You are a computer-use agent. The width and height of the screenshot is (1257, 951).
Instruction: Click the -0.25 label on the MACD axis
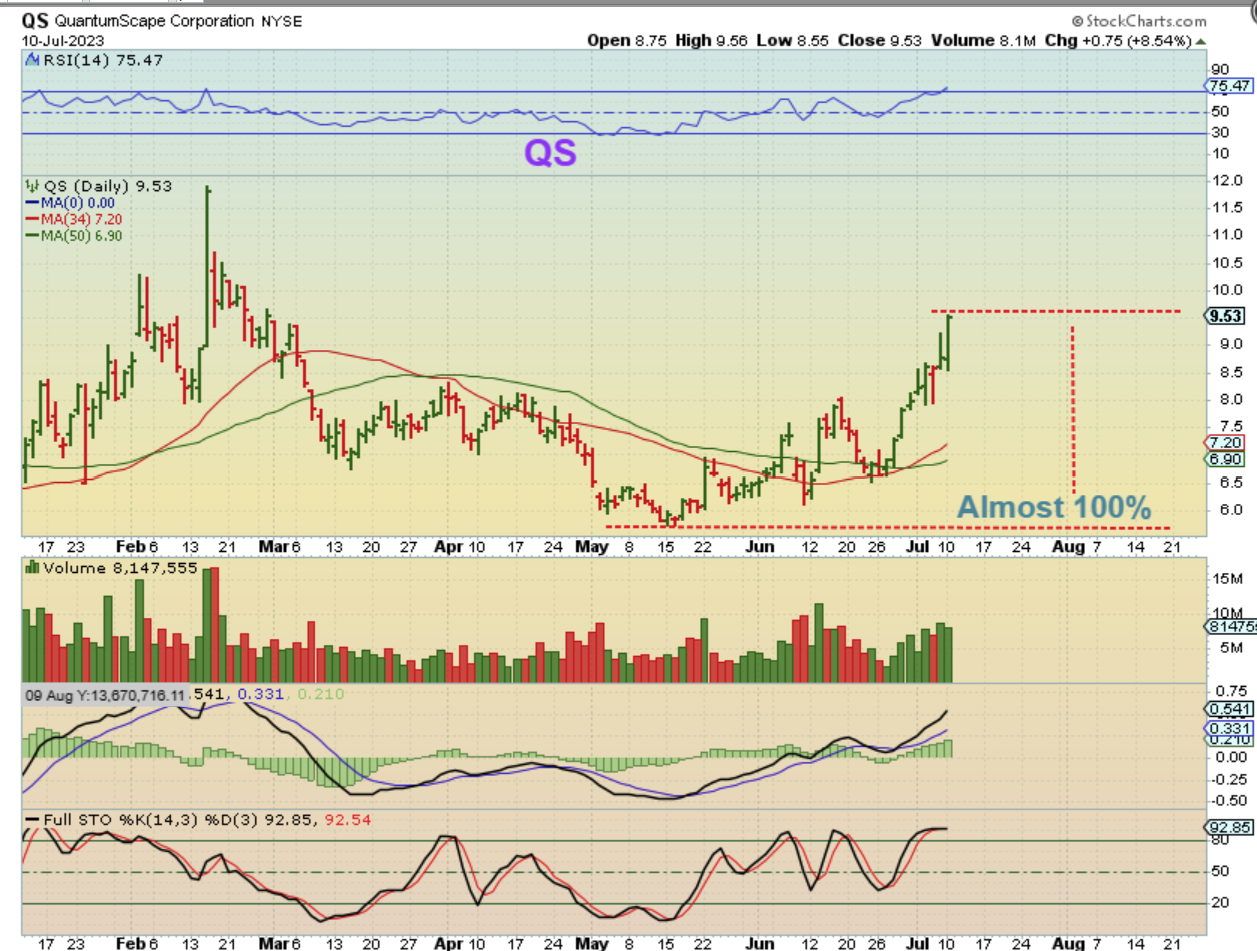(x=1227, y=778)
